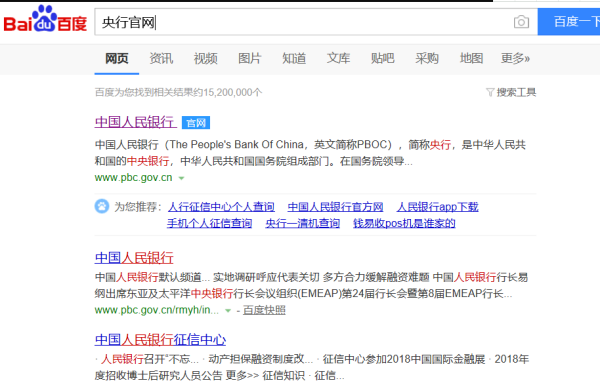
Task: Open 百度快照 cached page link
Action: [264, 310]
